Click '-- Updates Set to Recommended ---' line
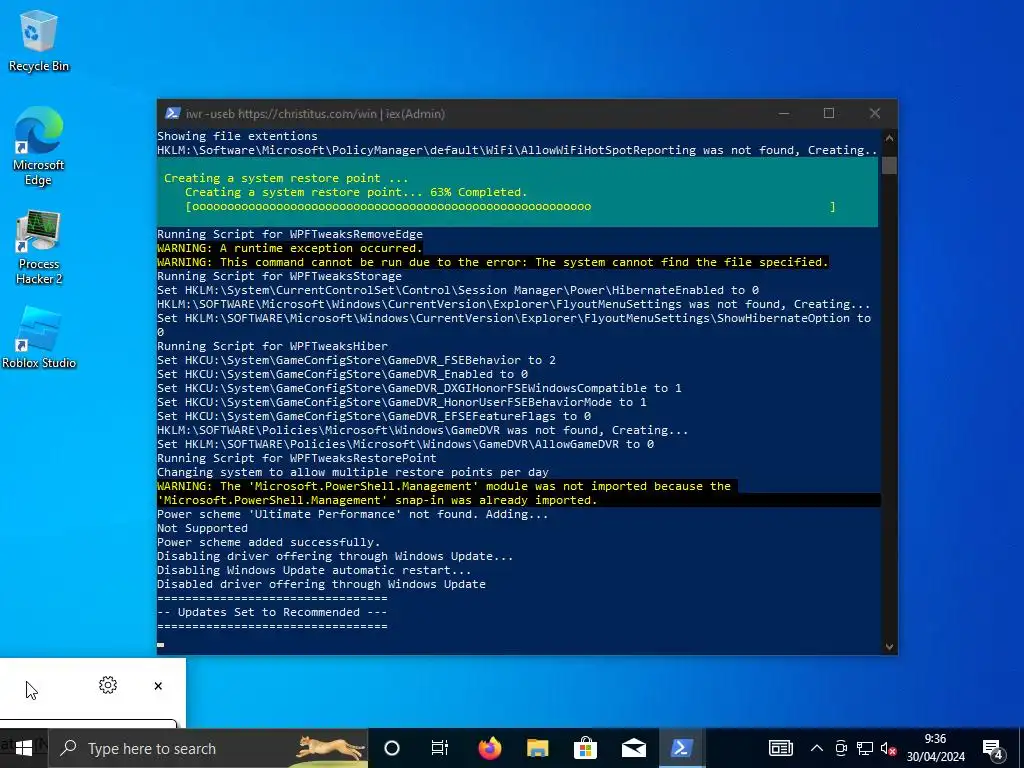The image size is (1024, 768). tap(272, 612)
